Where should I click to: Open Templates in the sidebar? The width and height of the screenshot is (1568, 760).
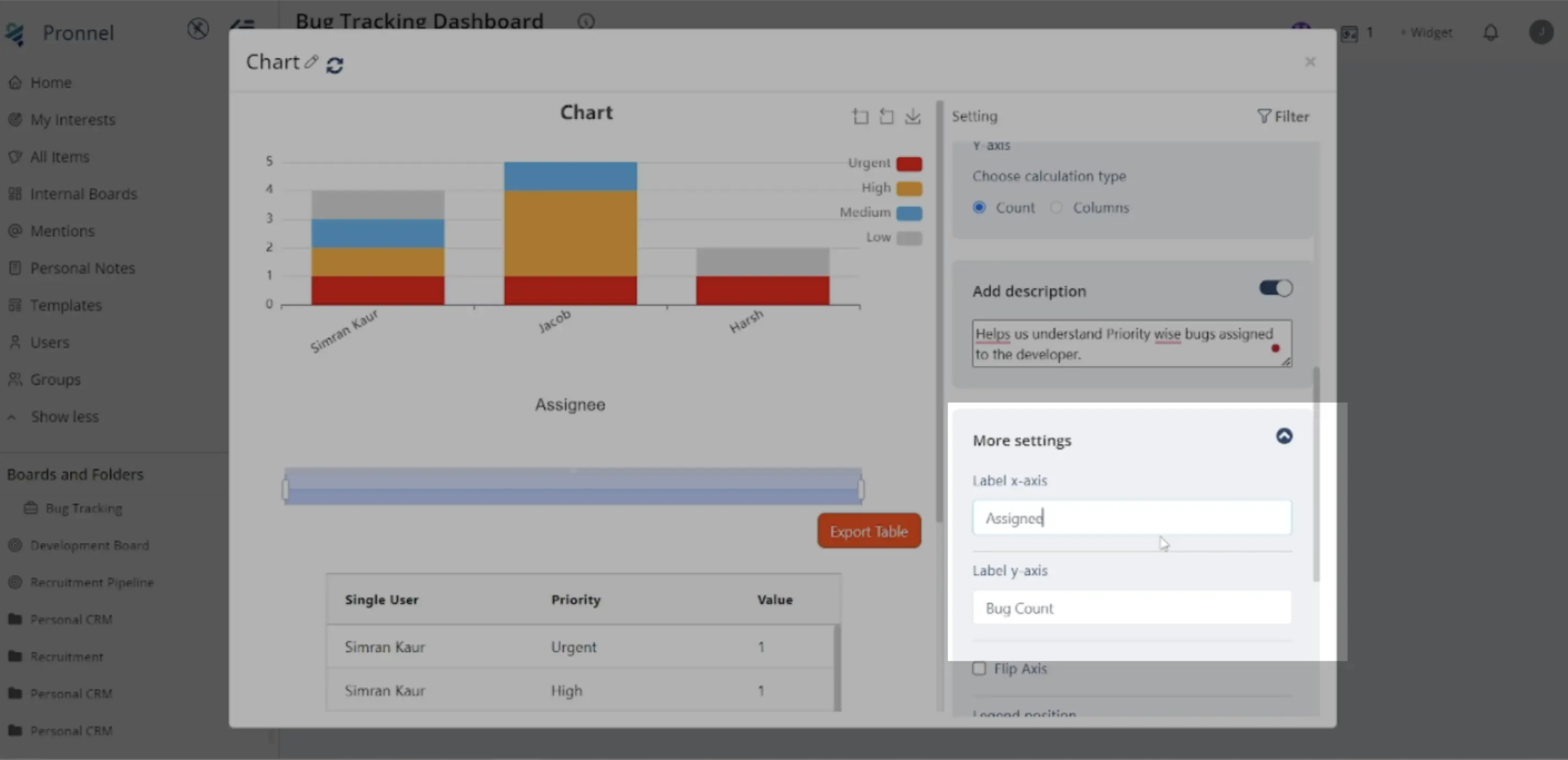coord(66,305)
